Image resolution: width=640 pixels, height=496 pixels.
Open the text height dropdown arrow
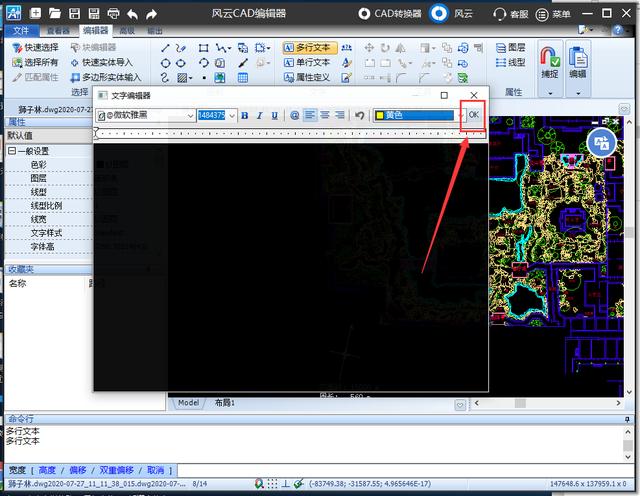point(232,116)
